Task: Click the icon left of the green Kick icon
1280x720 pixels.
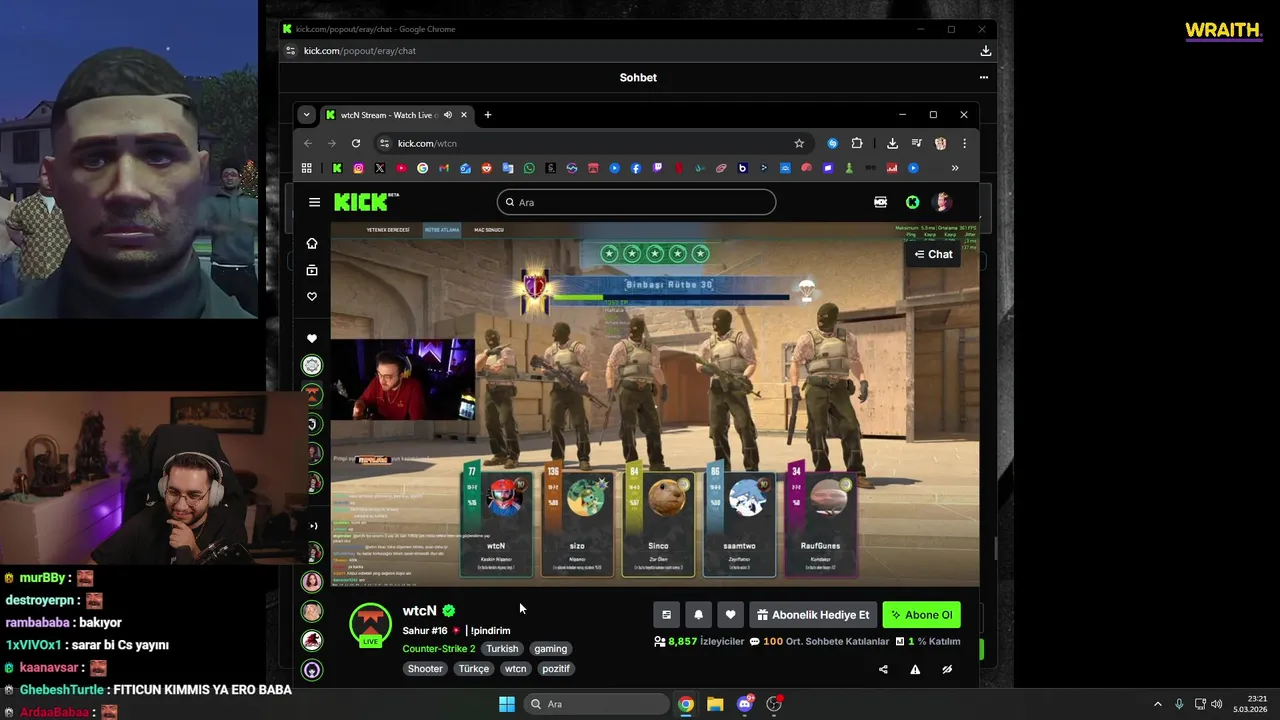Action: 880,202
